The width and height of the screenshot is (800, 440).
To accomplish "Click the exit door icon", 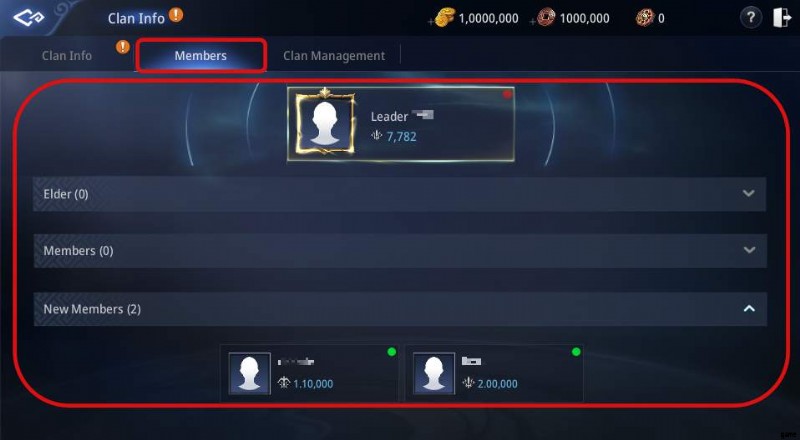I will click(x=781, y=18).
